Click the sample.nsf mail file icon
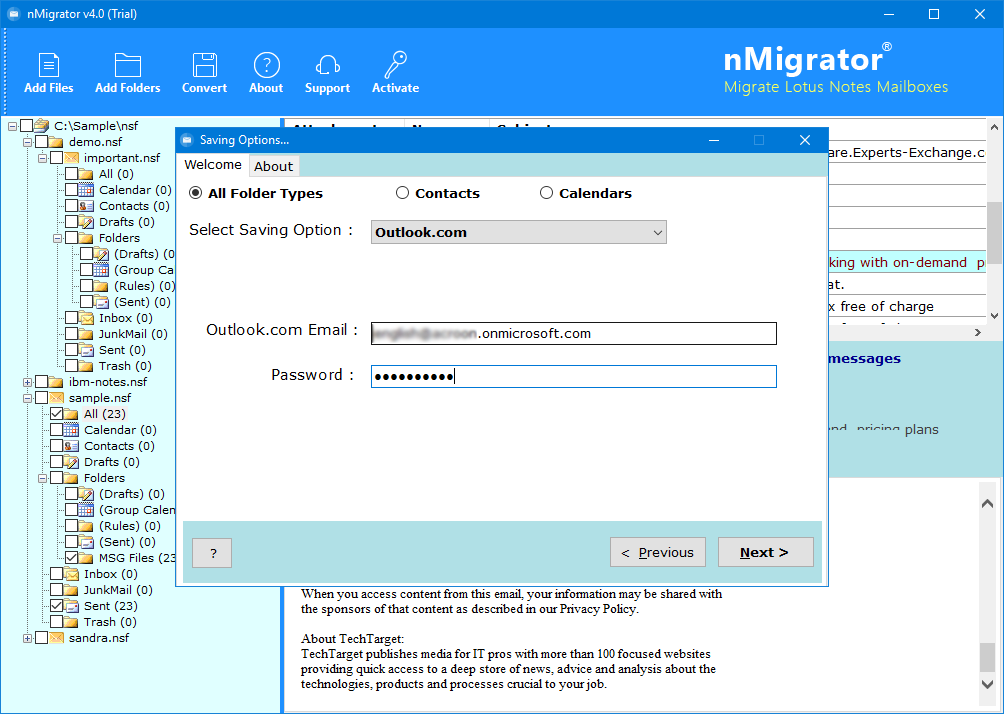 click(57, 398)
